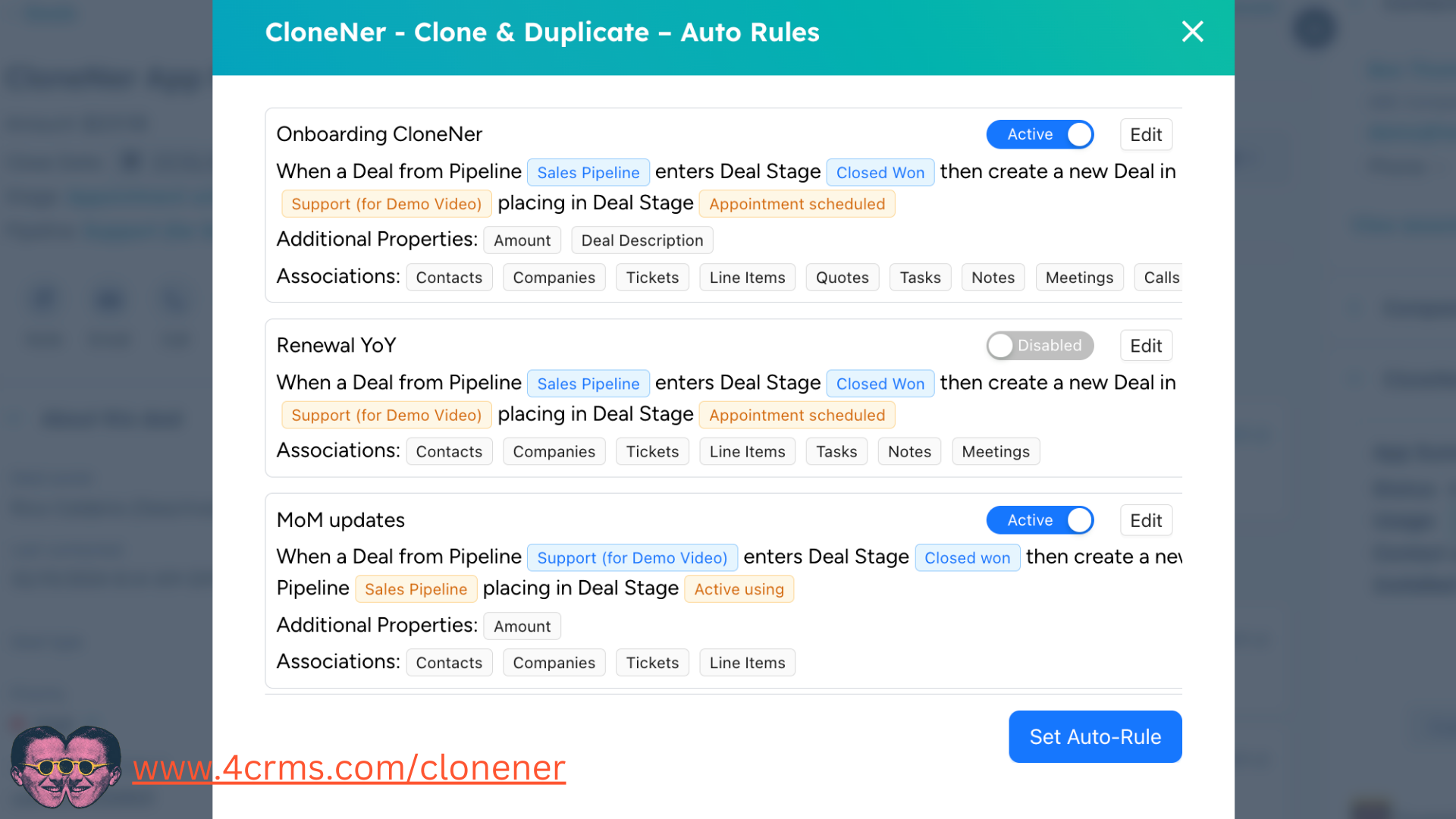Click Sales Pipeline tag in MoM updates
Image resolution: width=1456 pixels, height=819 pixels.
click(416, 589)
